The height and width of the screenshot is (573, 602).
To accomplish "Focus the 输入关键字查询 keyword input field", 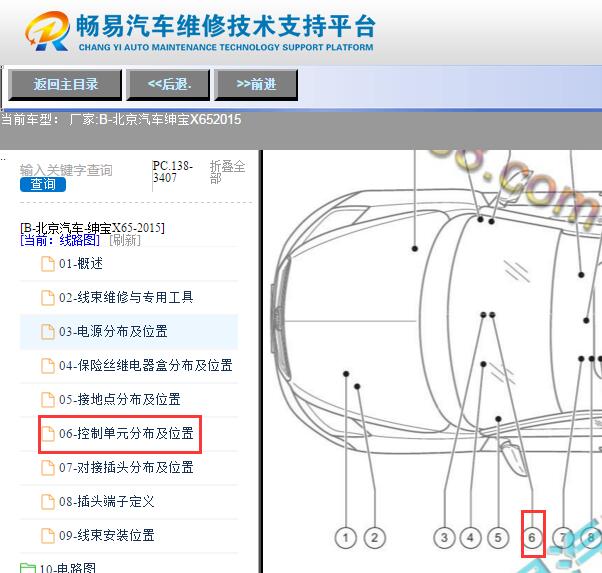I will point(66,170).
